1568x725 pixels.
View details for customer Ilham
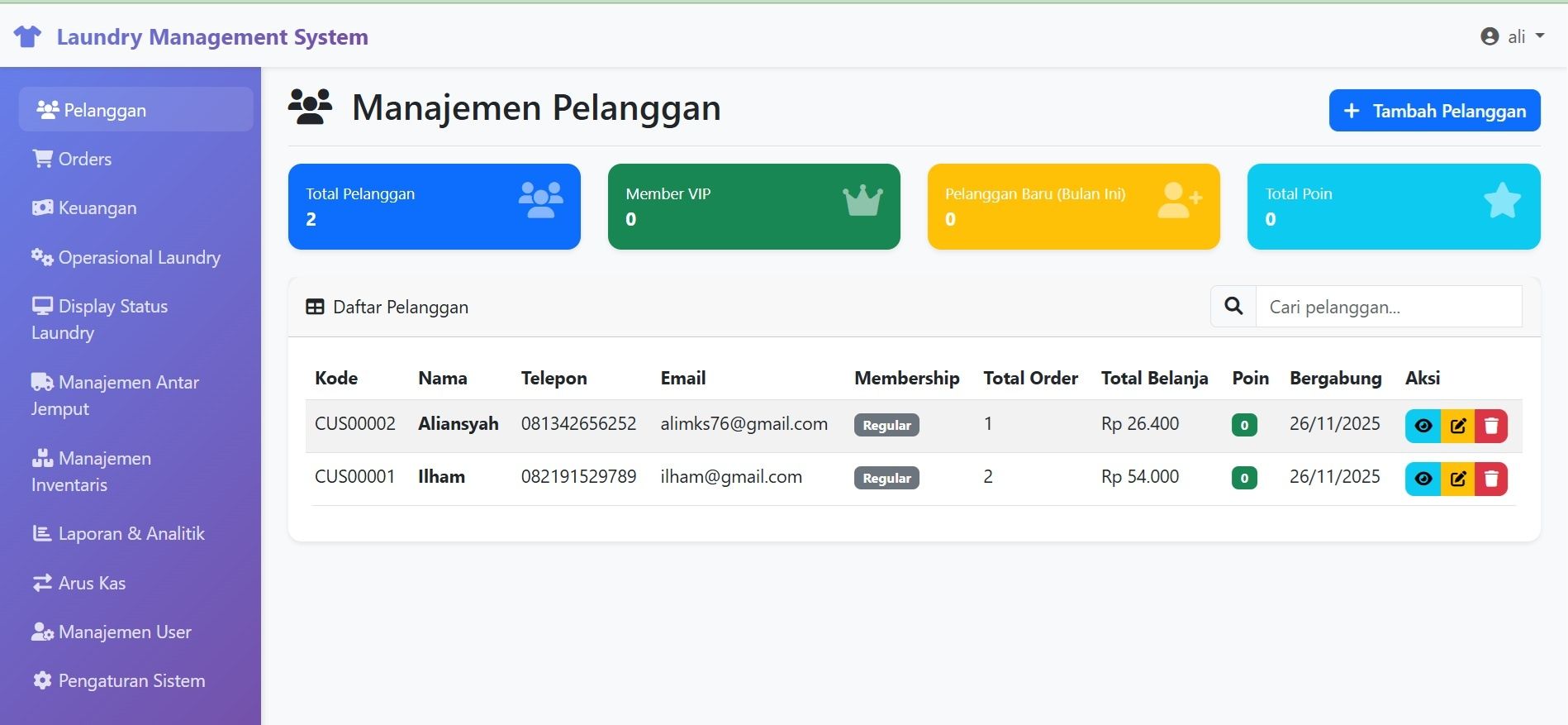[1423, 479]
